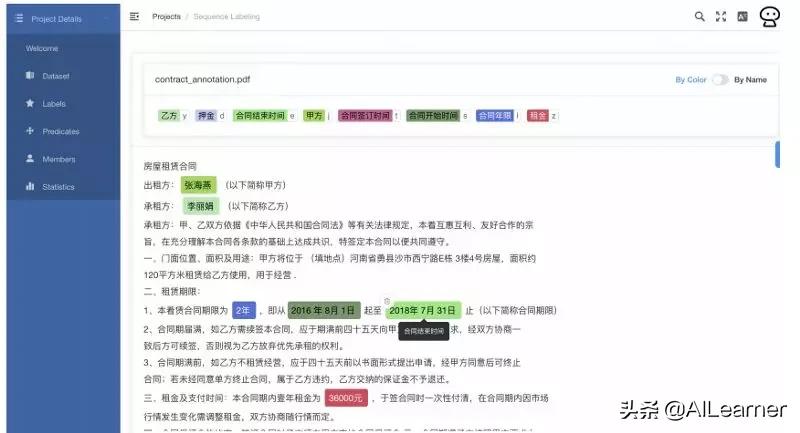Click the blue scrollbar handle on right
Viewport: 800px width, 433px height.
[x=777, y=154]
